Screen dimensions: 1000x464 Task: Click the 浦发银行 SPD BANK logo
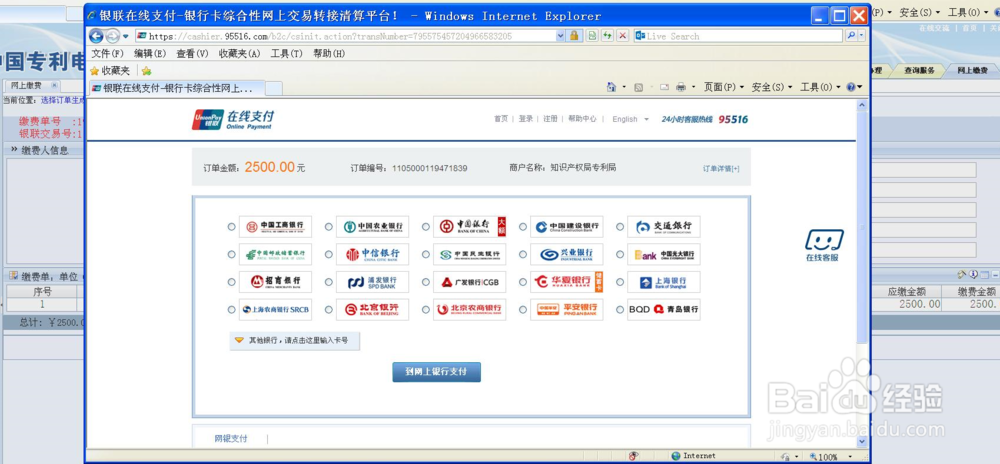372,282
